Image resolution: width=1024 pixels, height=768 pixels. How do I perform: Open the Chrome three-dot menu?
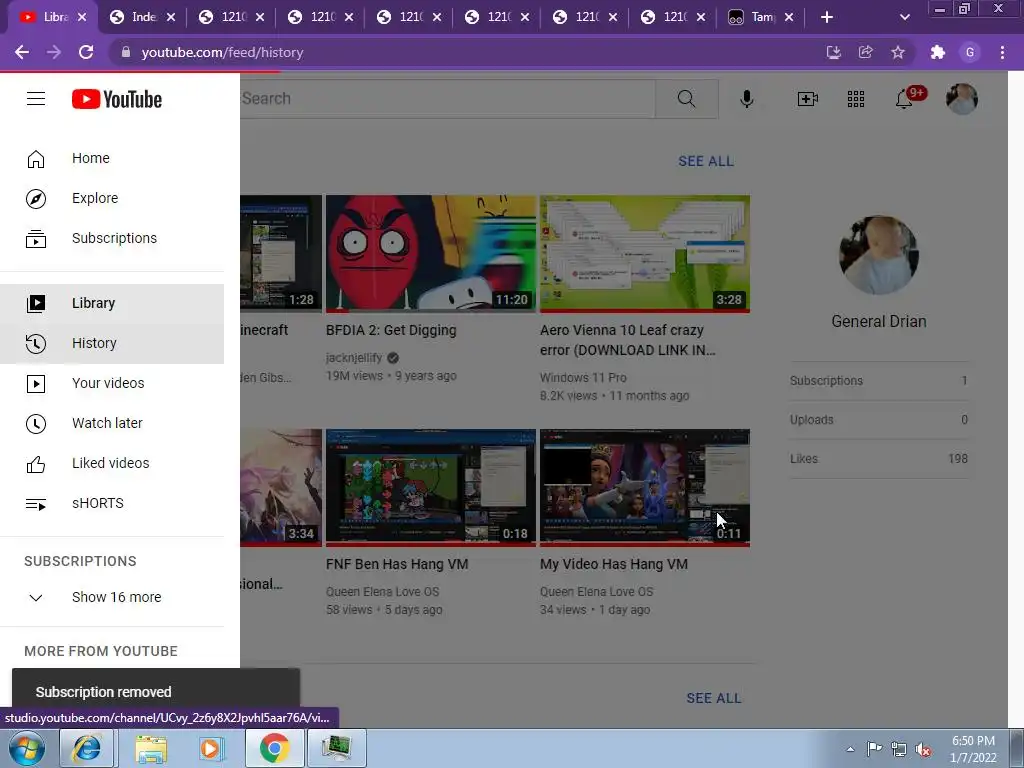point(1002,52)
